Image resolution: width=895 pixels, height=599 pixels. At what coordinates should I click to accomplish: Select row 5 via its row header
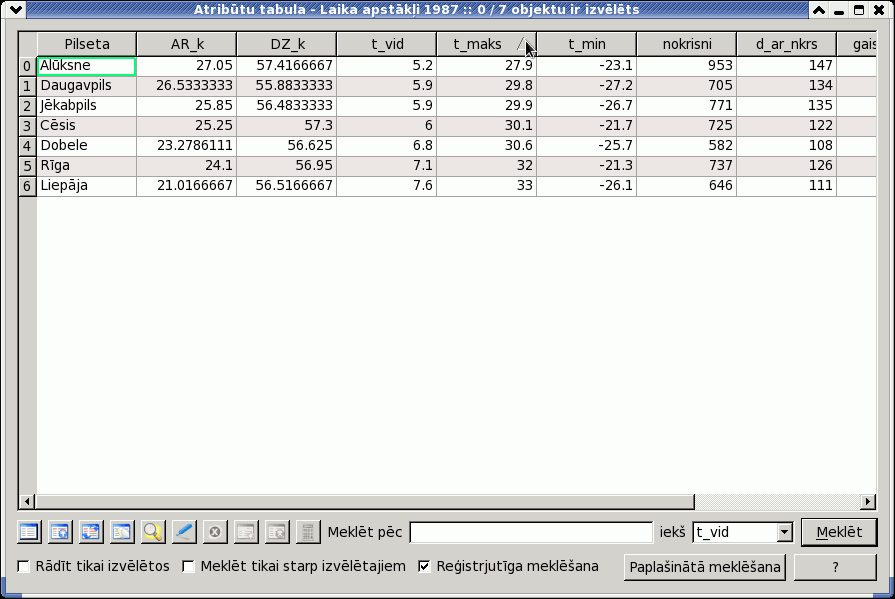tap(27, 166)
